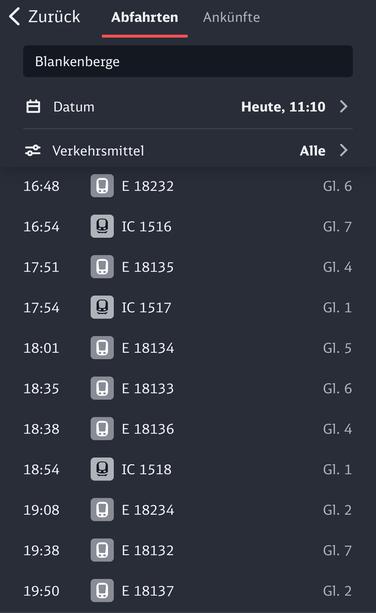Viewport: 376px width, 613px height.
Task: Tap the train icon next to E 18137
Action: (102, 591)
